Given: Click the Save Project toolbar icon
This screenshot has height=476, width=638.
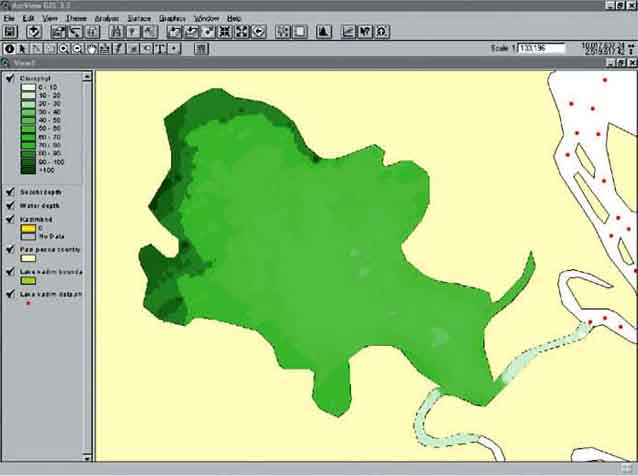Looking at the screenshot, I should coord(11,32).
